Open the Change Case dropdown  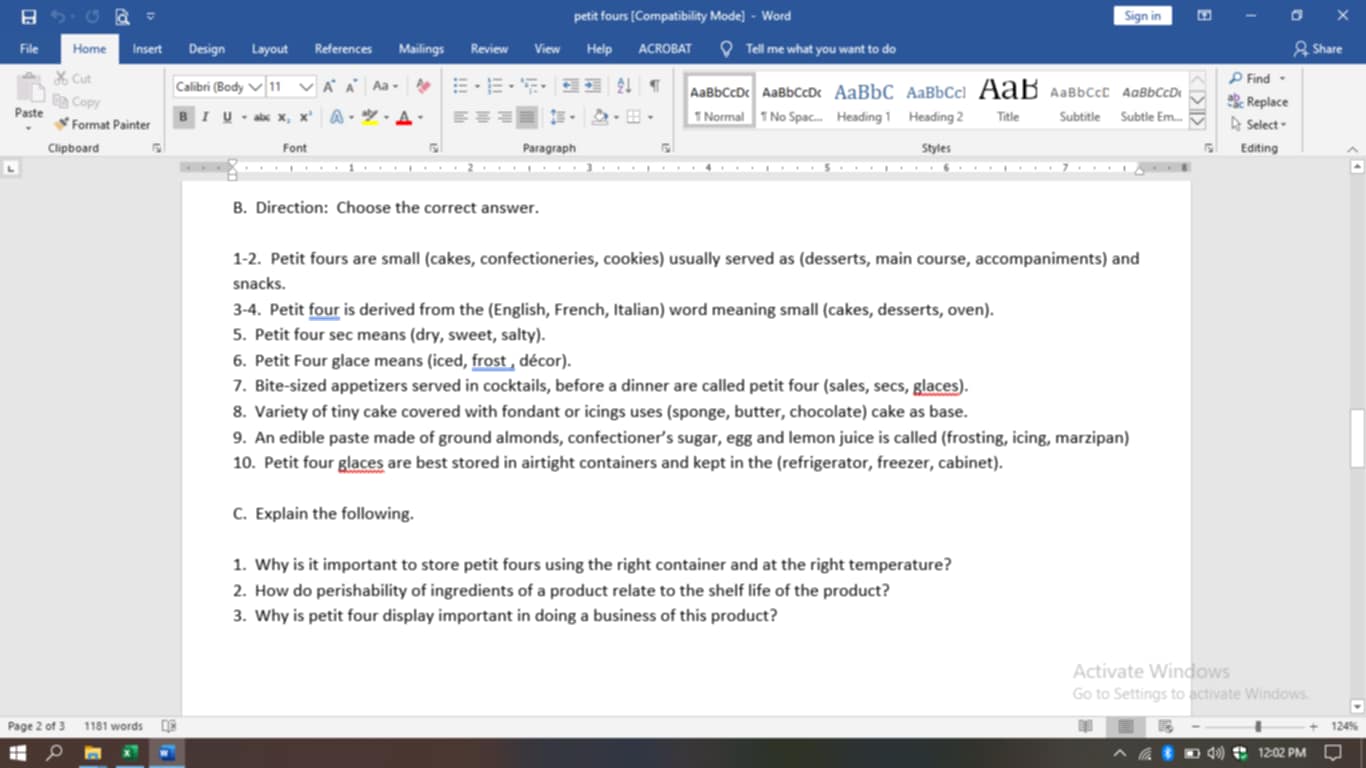pos(386,87)
